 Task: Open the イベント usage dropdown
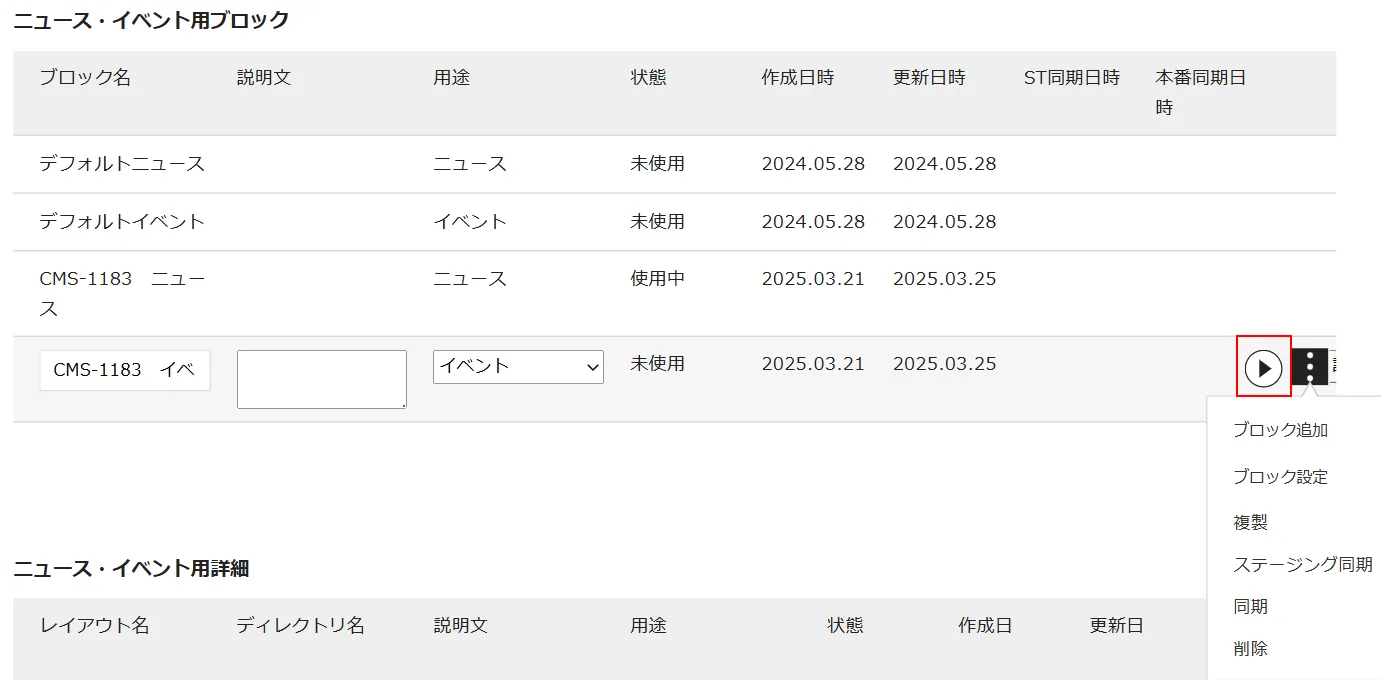pos(518,366)
